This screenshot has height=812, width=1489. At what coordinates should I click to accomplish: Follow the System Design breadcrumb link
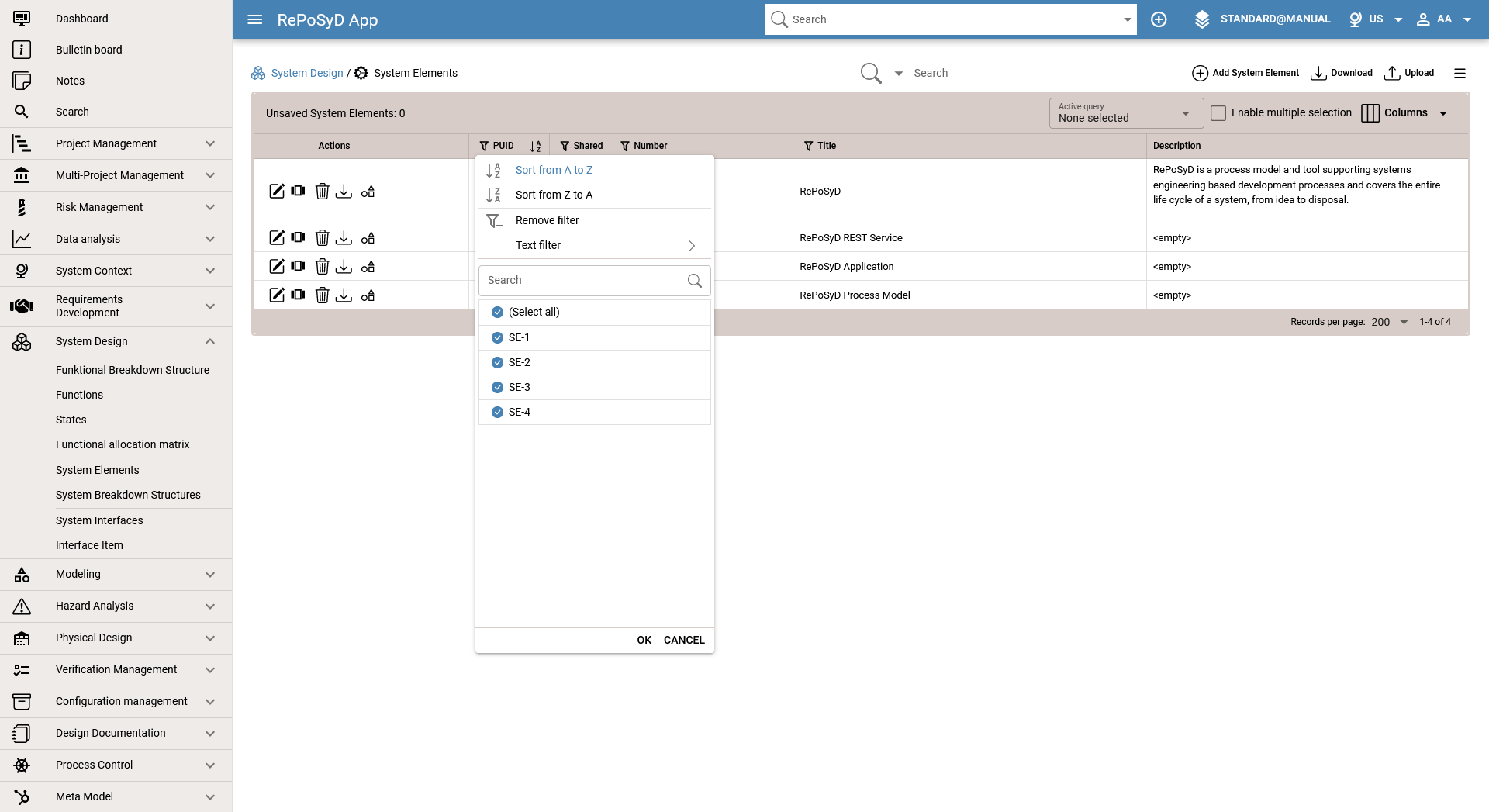tap(307, 73)
